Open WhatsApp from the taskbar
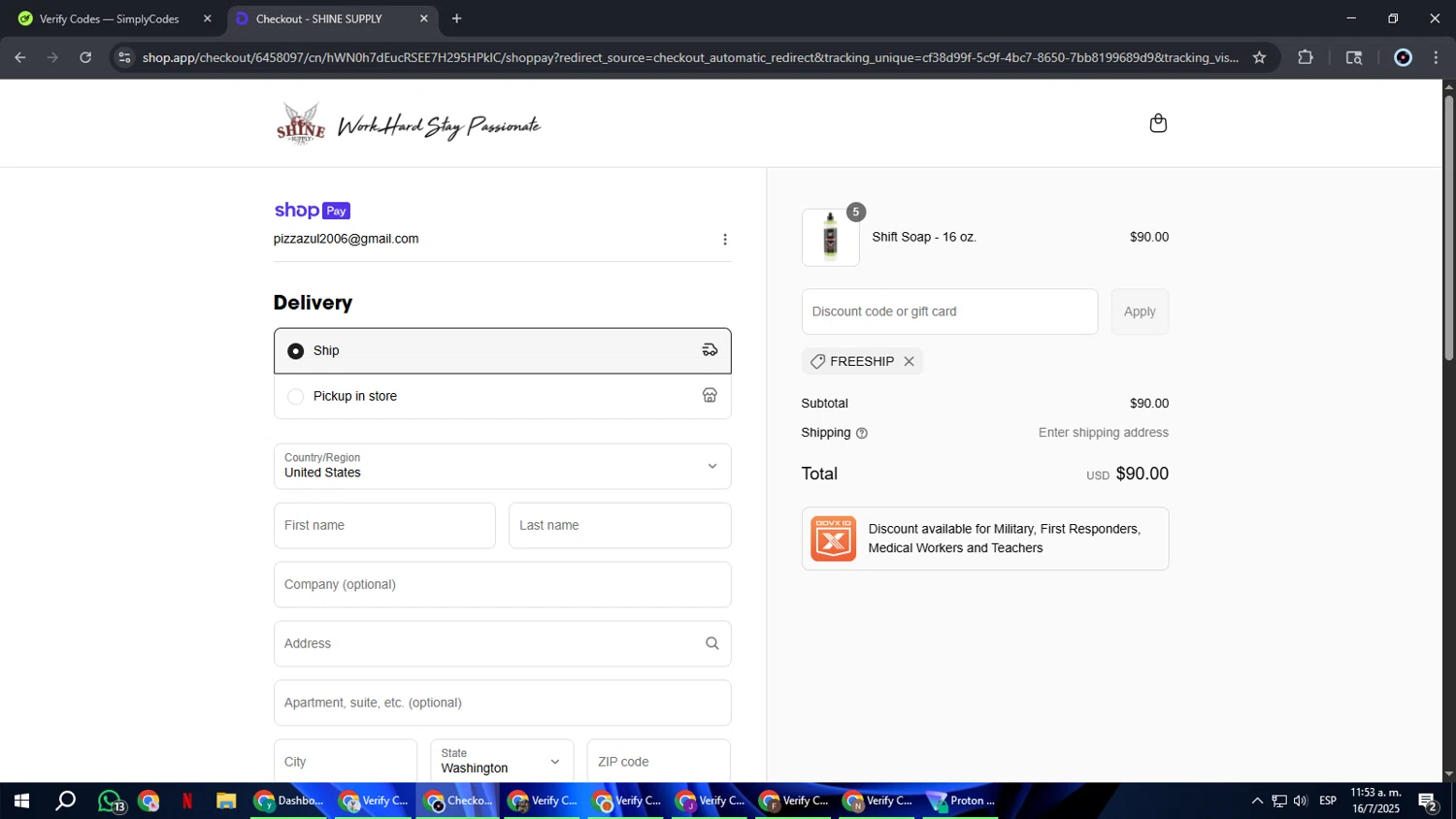The image size is (1456, 819). click(x=110, y=802)
